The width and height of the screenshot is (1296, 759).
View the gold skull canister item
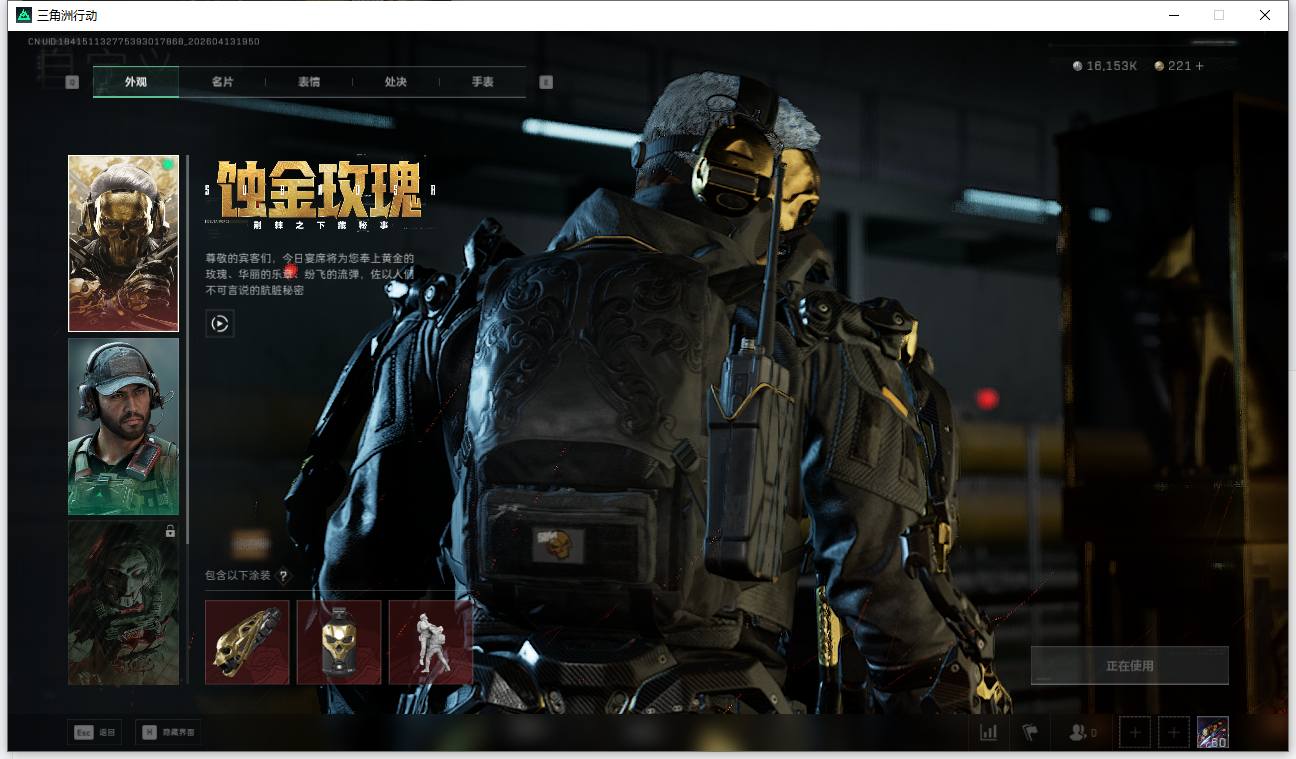tap(339, 642)
